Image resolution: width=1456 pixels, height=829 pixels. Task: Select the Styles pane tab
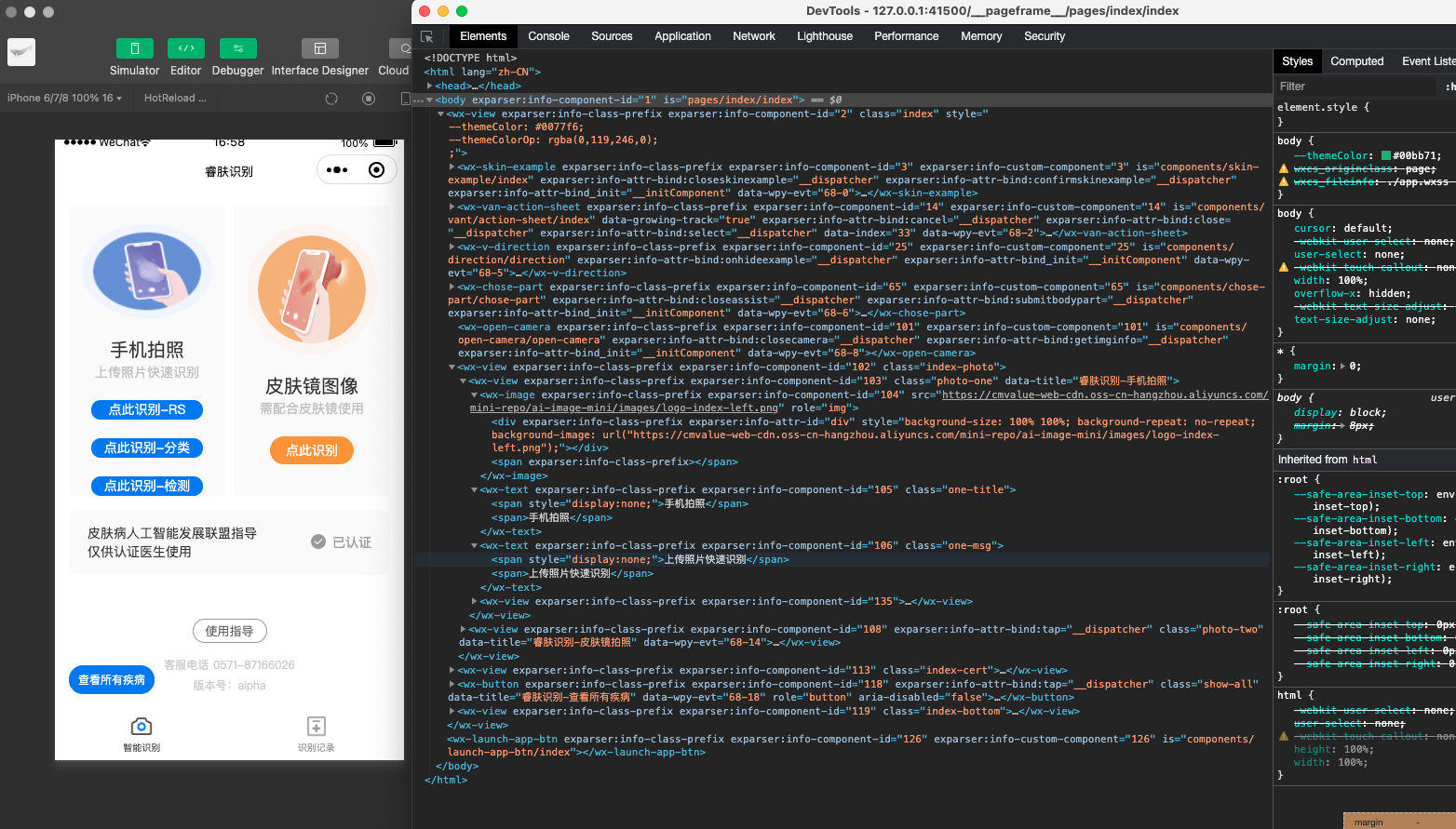click(x=1297, y=61)
